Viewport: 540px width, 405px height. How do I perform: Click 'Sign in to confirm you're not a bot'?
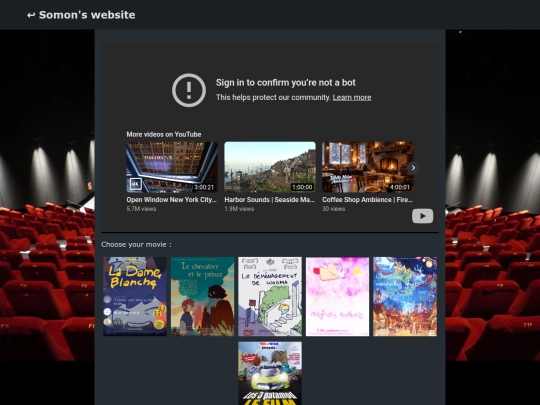pyautogui.click(x=285, y=83)
